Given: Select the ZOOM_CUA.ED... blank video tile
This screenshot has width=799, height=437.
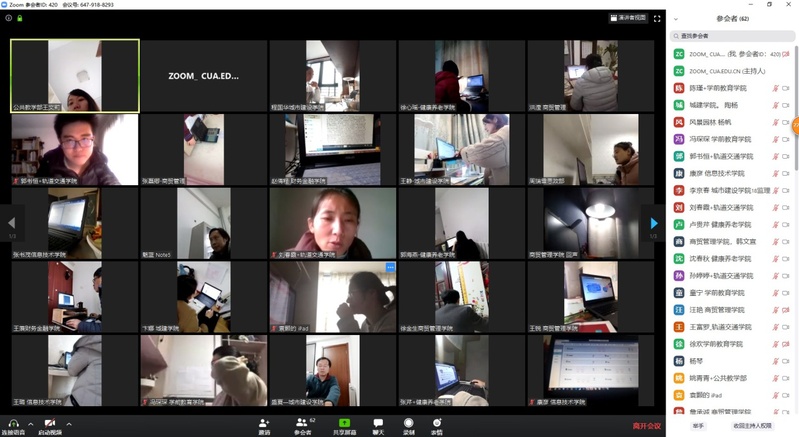Looking at the screenshot, I should tap(203, 76).
